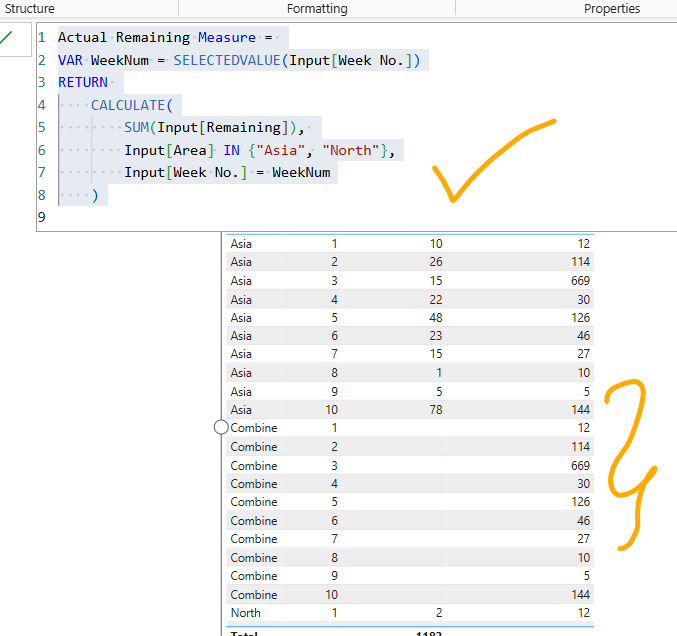Click the RETURN keyword on line 3

coord(83,82)
